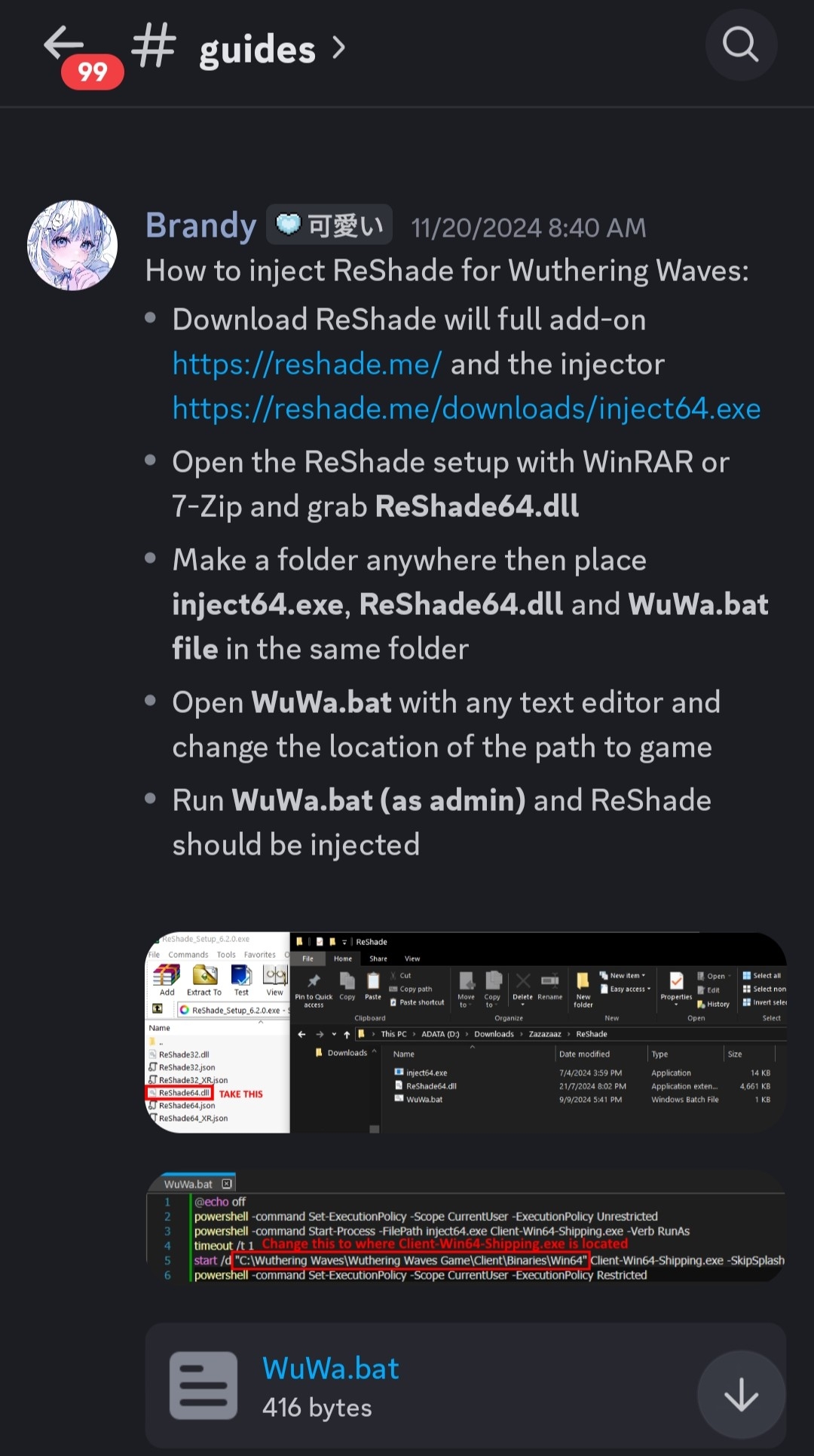Viewport: 814px width, 1456px height.
Task: Tap the WuWa.bat document file icon
Action: [x=203, y=1385]
